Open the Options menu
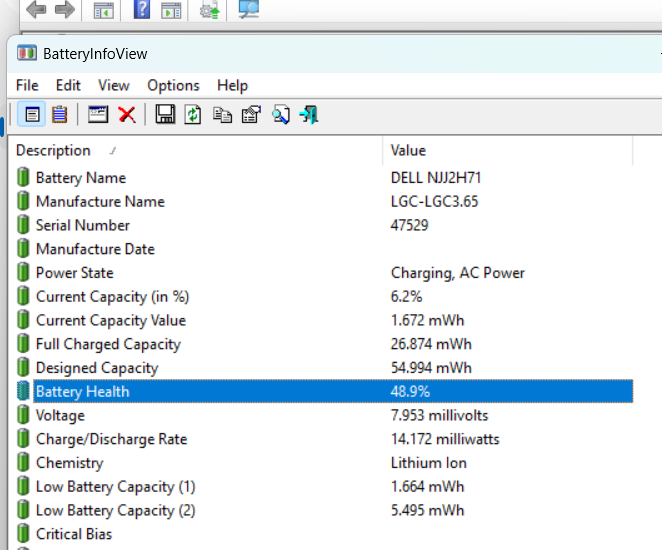This screenshot has height=550, width=662. click(173, 85)
